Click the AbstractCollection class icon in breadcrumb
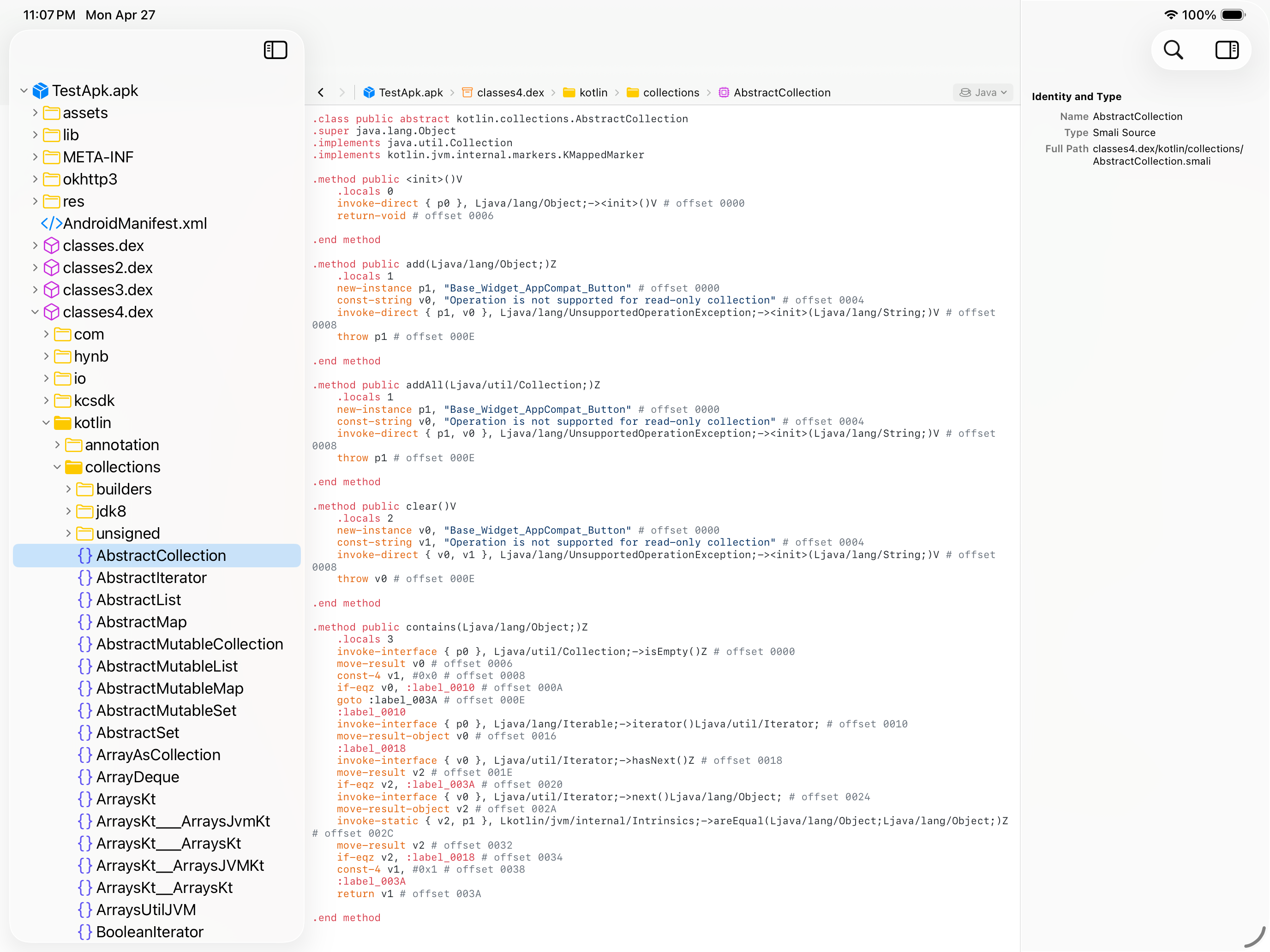The width and height of the screenshot is (1270, 952). coord(724,92)
